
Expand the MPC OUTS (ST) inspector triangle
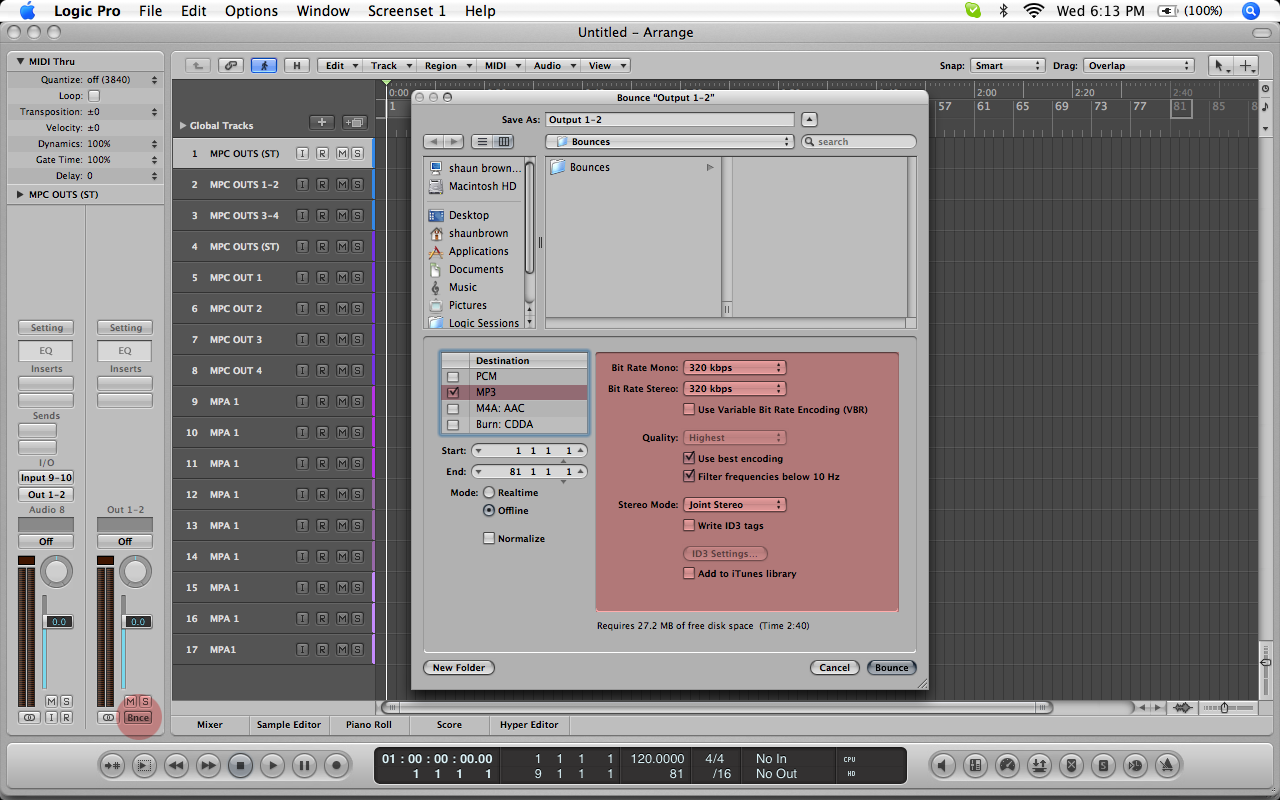[x=20, y=195]
